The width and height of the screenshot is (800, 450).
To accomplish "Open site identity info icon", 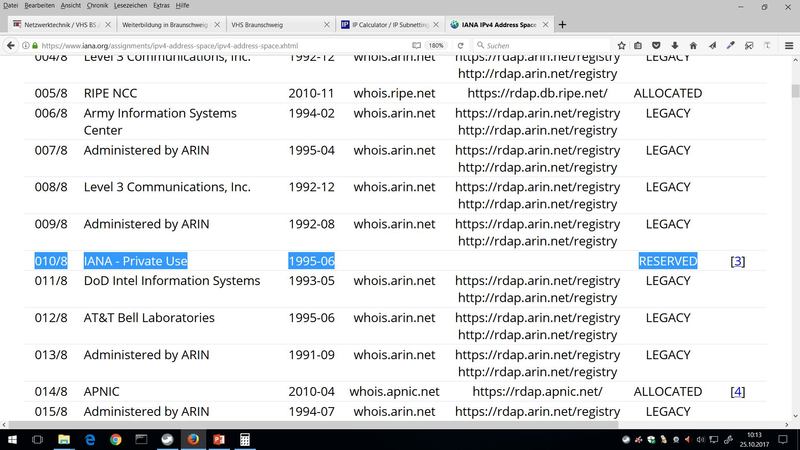I will click(26, 45).
